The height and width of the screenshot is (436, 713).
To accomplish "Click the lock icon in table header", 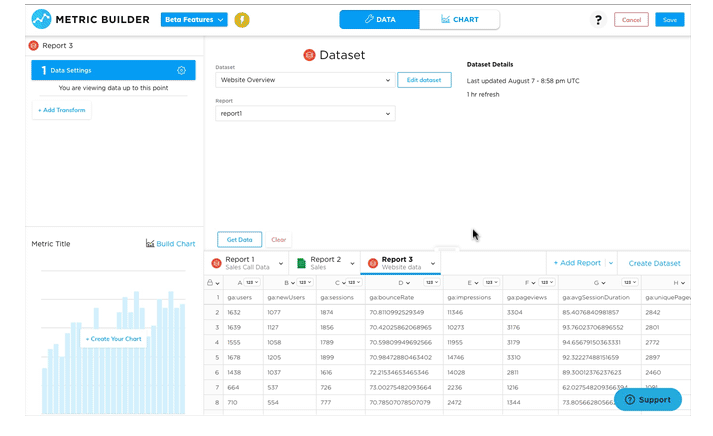I will 210,282.
